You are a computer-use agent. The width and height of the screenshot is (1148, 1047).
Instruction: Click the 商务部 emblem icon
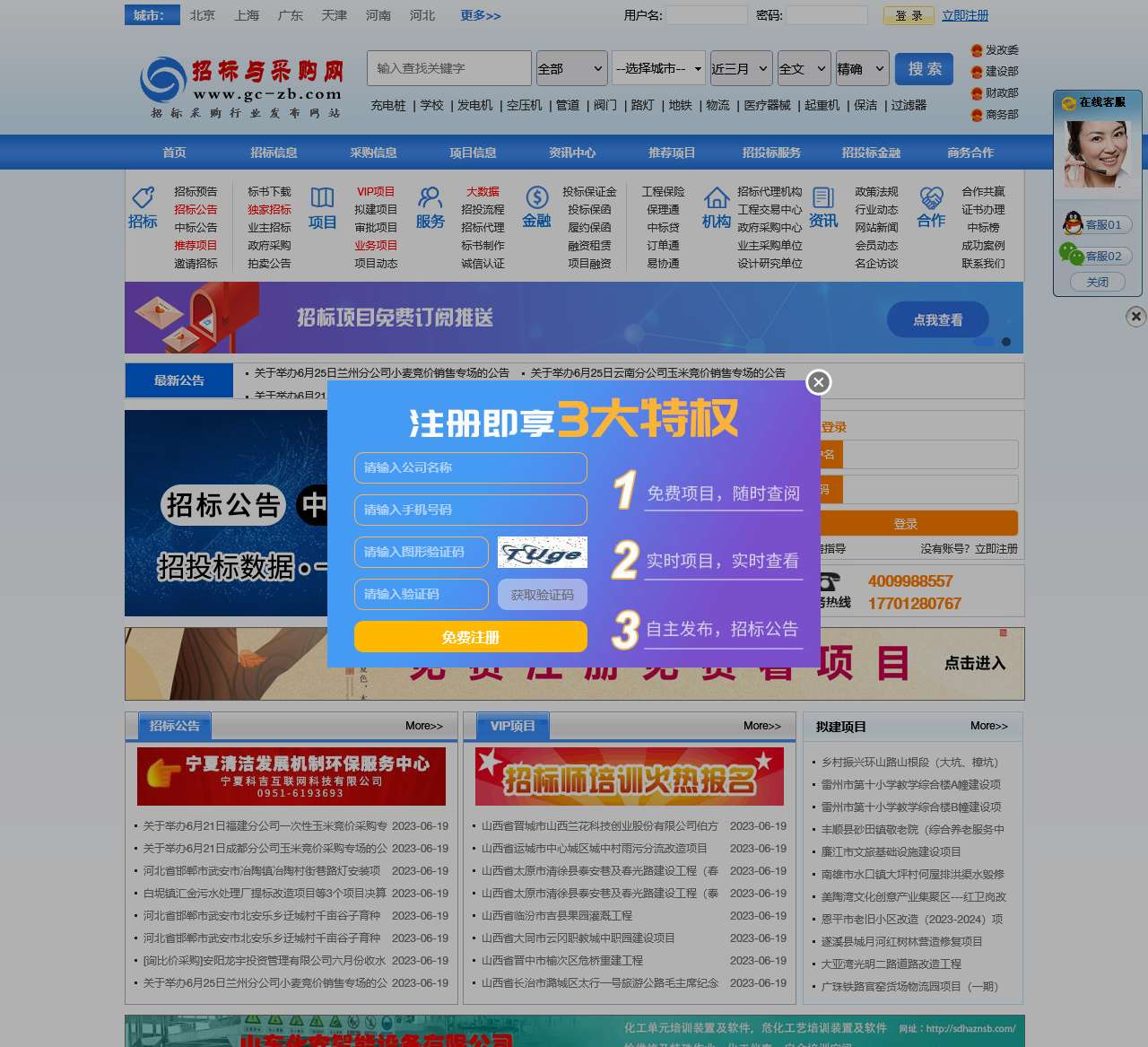(977, 115)
